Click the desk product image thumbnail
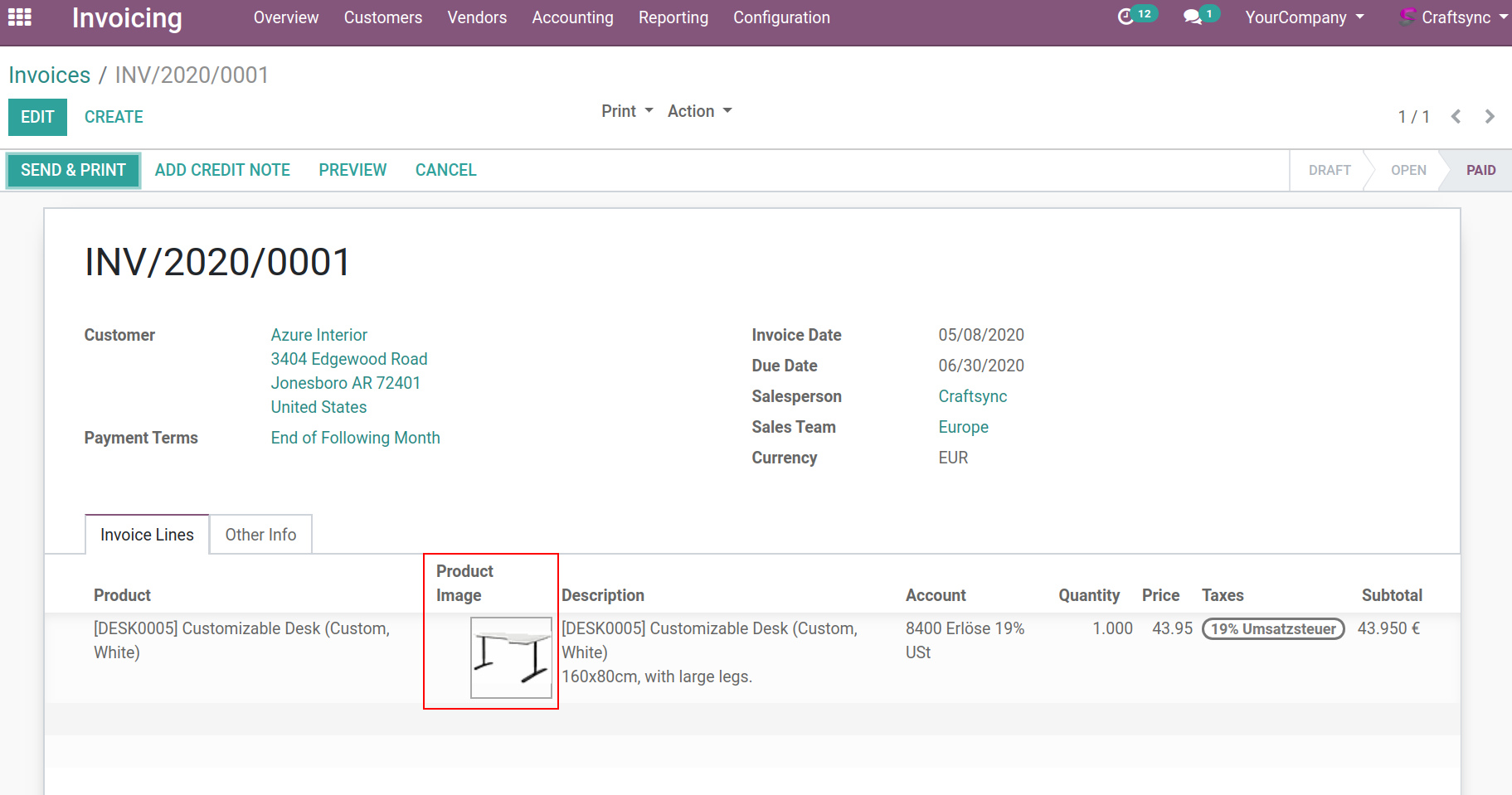The height and width of the screenshot is (795, 1512). pyautogui.click(x=511, y=657)
